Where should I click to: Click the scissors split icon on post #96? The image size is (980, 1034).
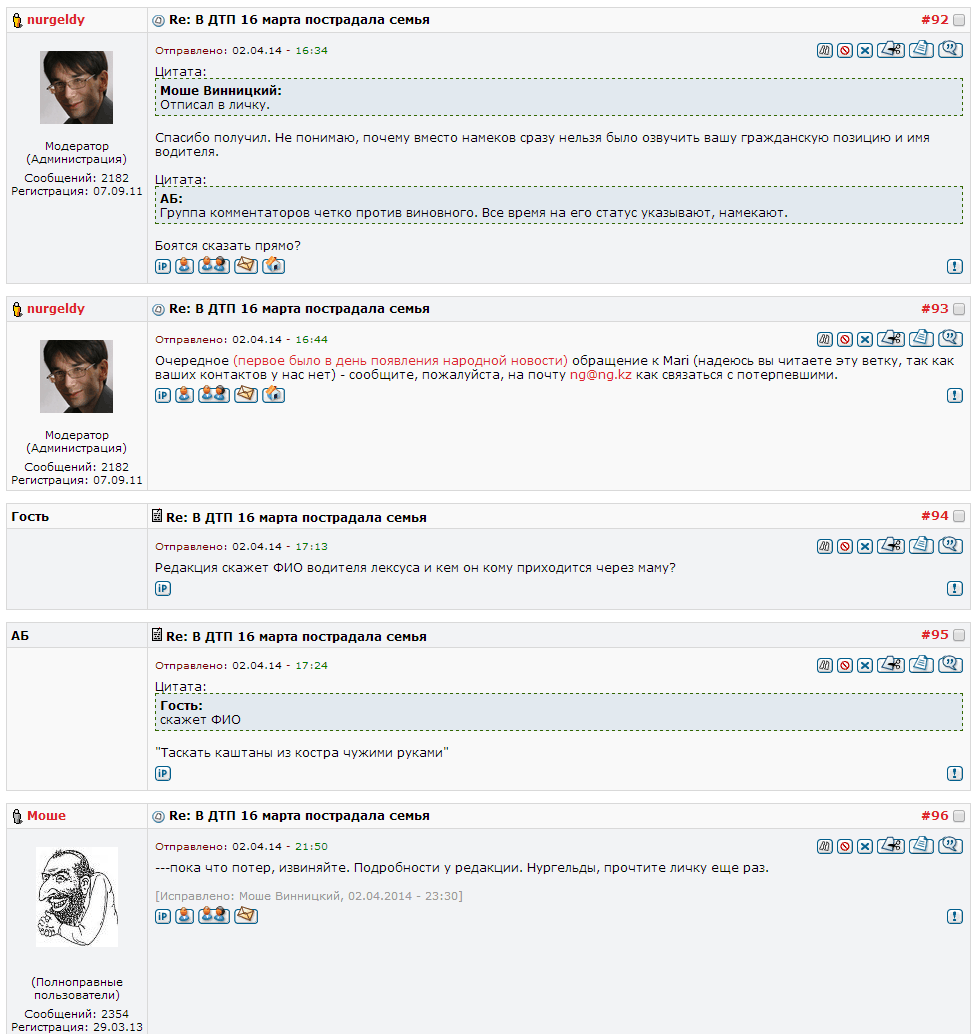tap(891, 846)
